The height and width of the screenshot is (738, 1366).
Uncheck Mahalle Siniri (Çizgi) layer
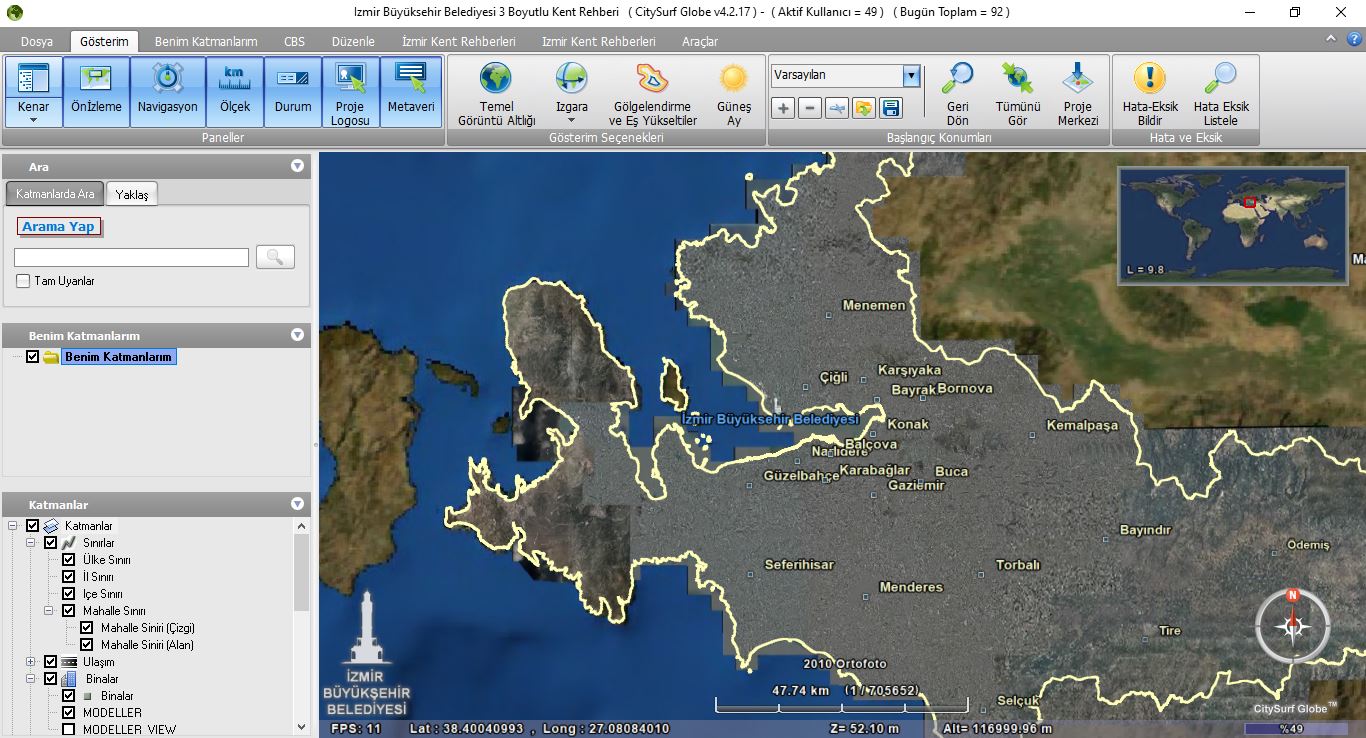86,628
